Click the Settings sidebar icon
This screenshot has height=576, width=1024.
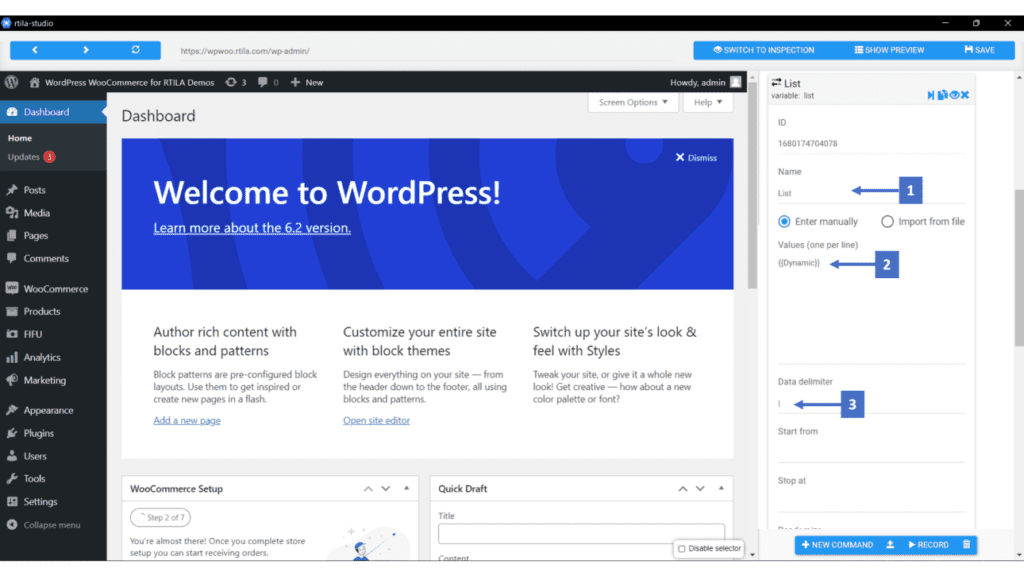(x=12, y=502)
